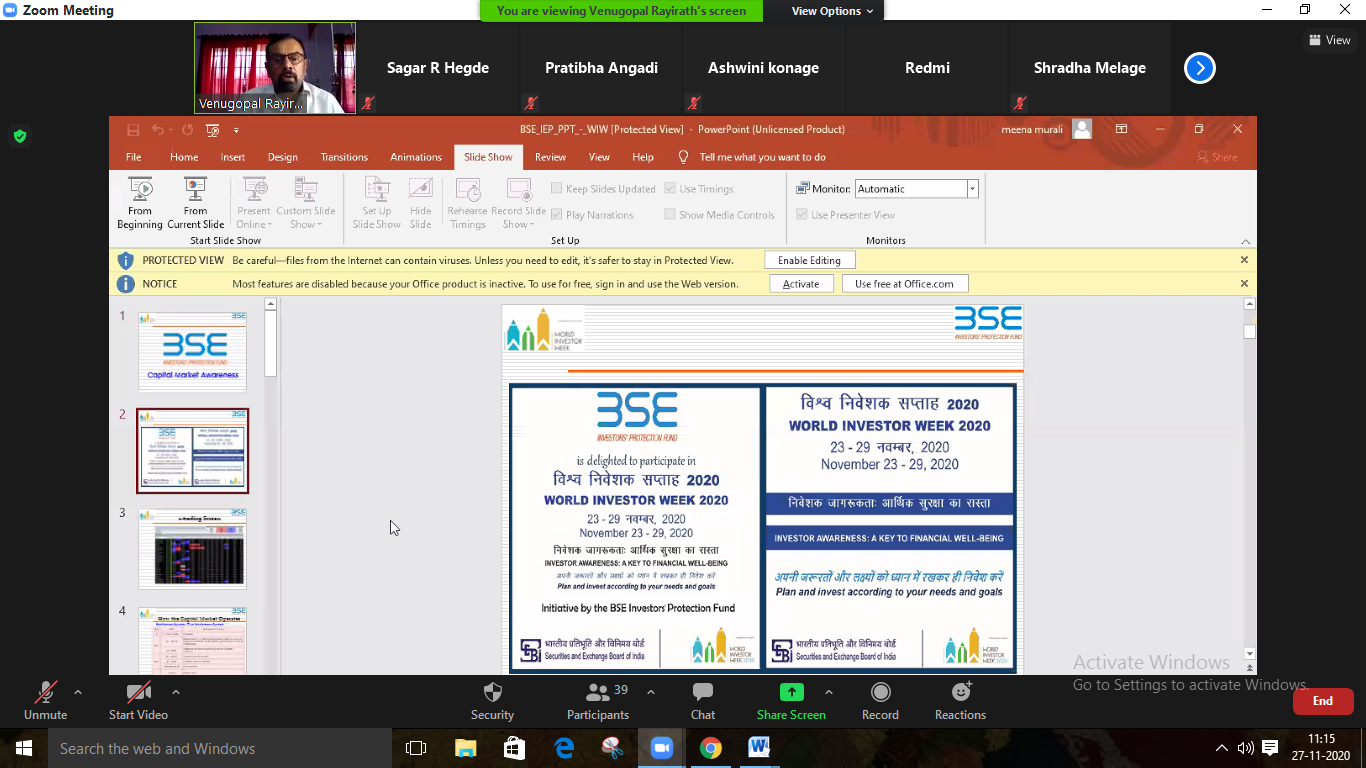1366x768 pixels.
Task: Open File Explorer from taskbar
Action: (x=466, y=748)
